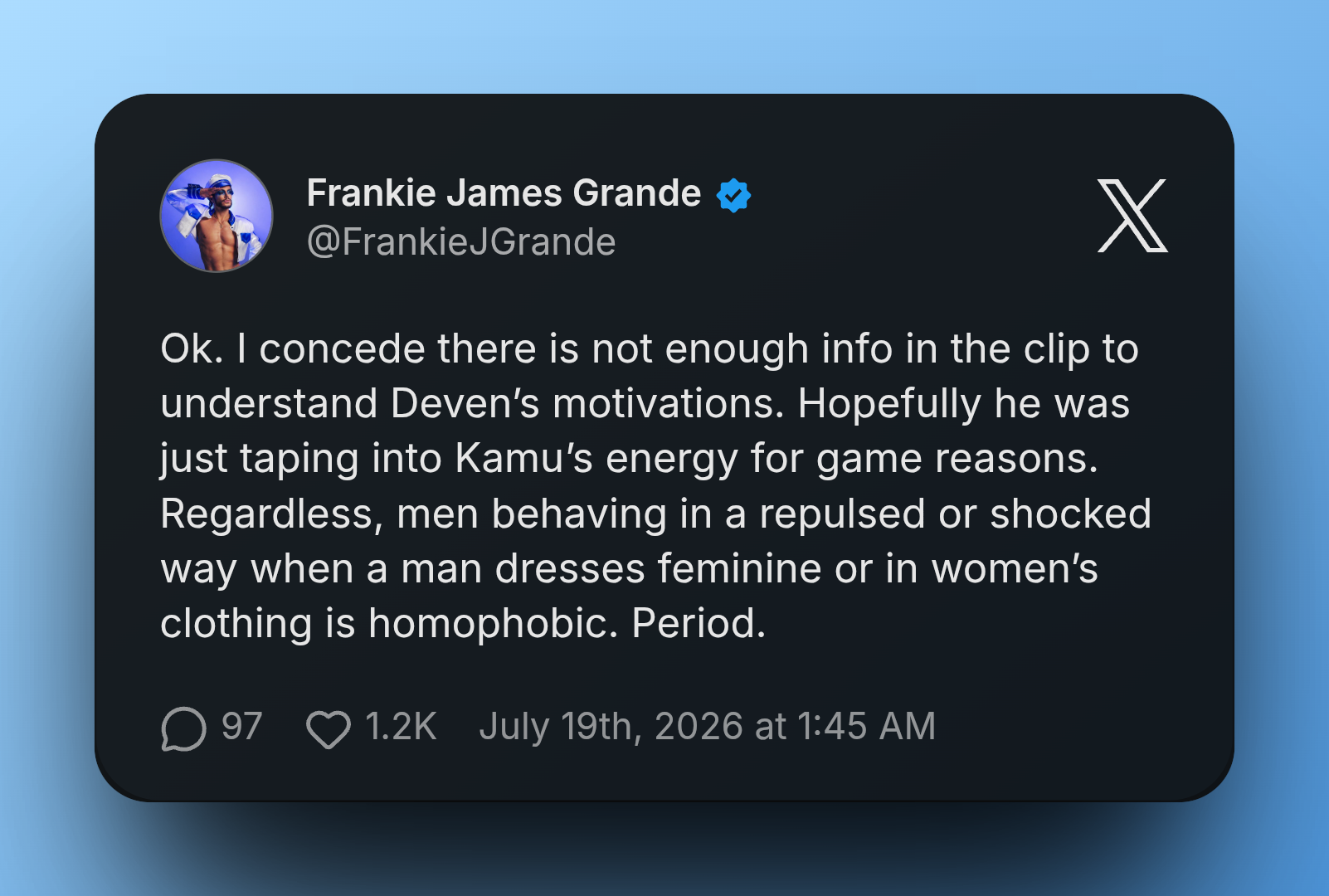Click the 1.2K likes count
The width and height of the screenshot is (1329, 896).
point(401,727)
